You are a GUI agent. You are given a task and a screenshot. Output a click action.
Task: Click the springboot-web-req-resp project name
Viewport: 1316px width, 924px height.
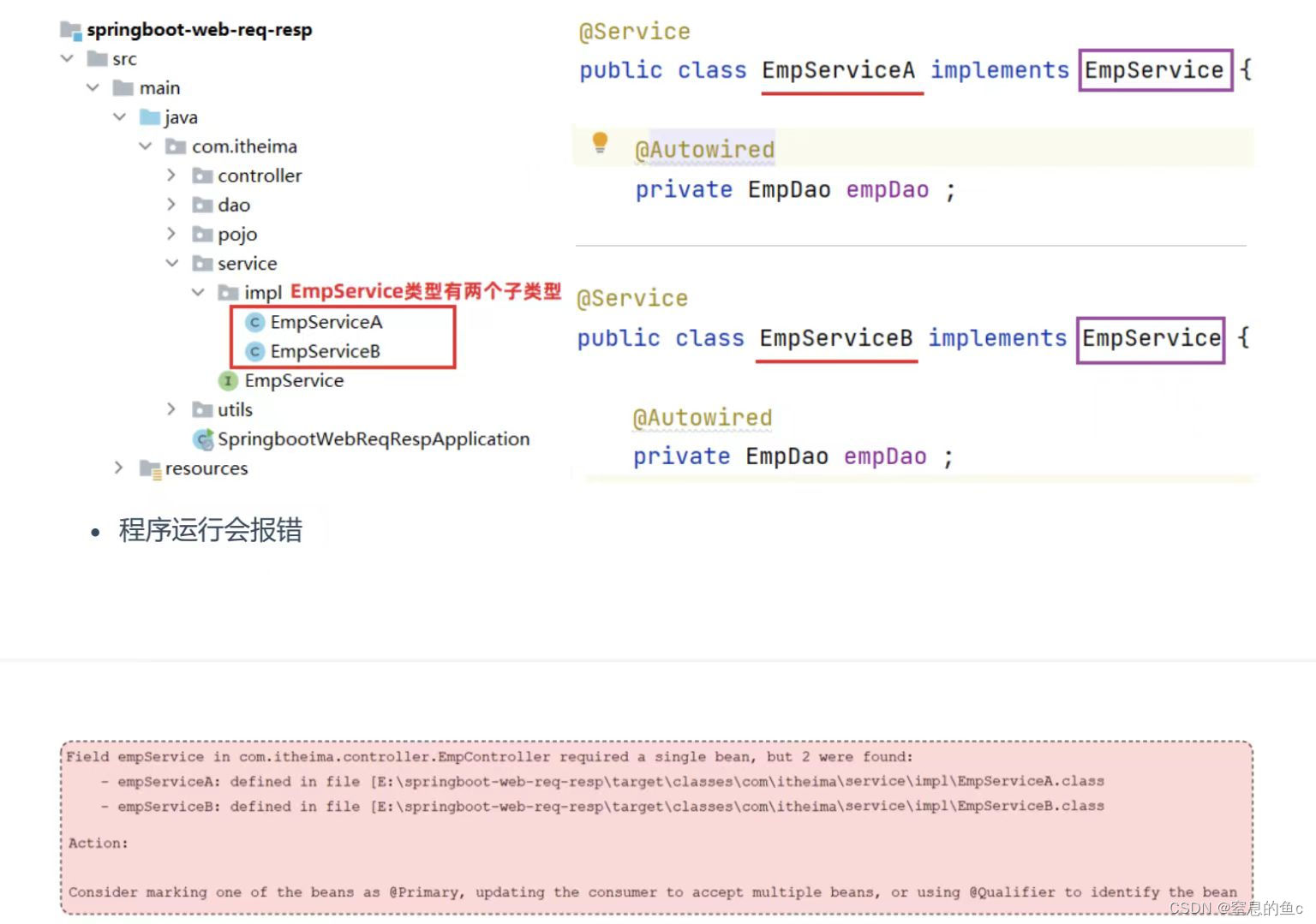200,30
